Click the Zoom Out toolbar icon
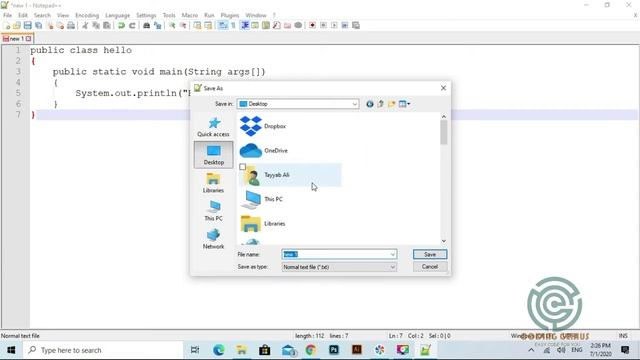The width and height of the screenshot is (640, 360). 183,25
